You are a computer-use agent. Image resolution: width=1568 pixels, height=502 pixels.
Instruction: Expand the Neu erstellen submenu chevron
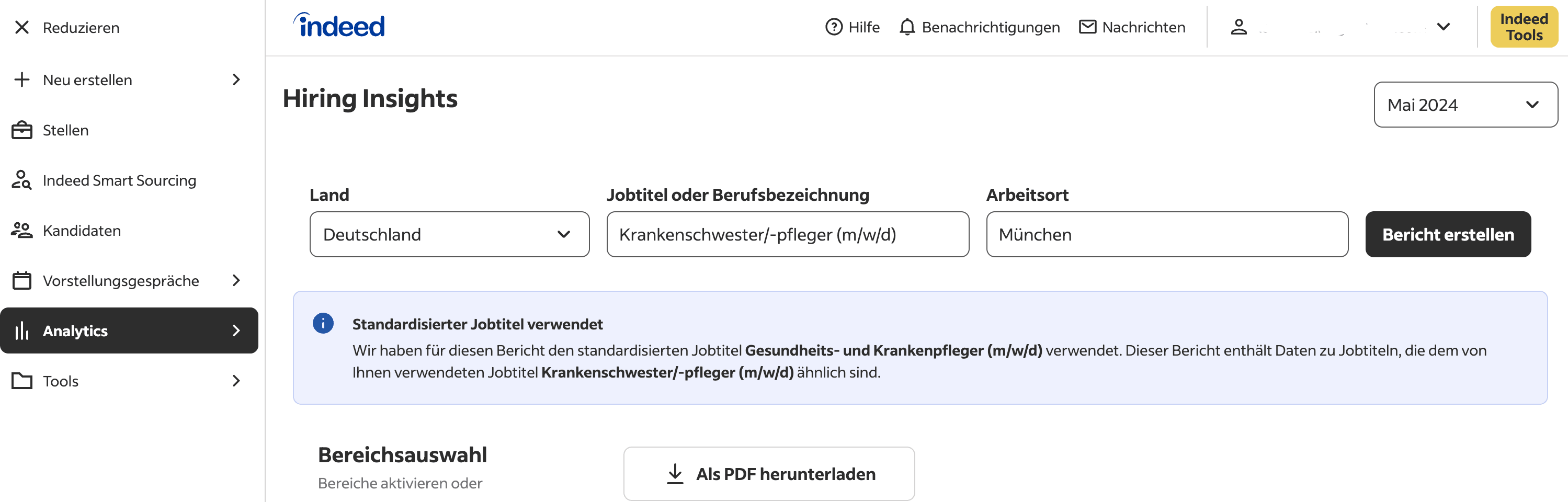pos(236,79)
